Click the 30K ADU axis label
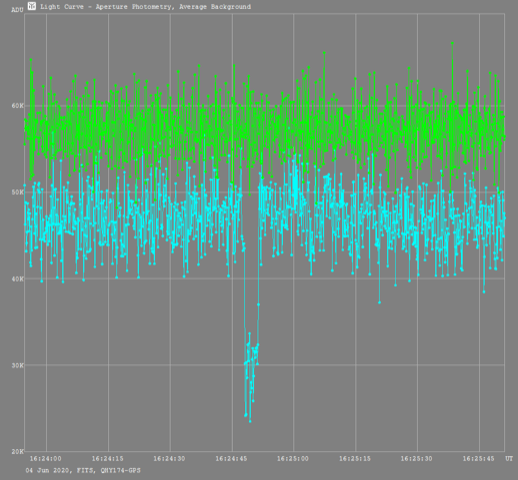Screen dimensions: 518x480 (x=18, y=365)
